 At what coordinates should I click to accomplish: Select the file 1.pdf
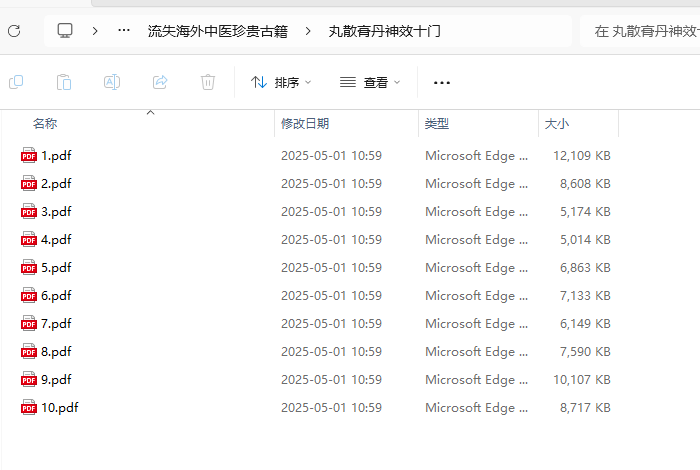pos(56,156)
